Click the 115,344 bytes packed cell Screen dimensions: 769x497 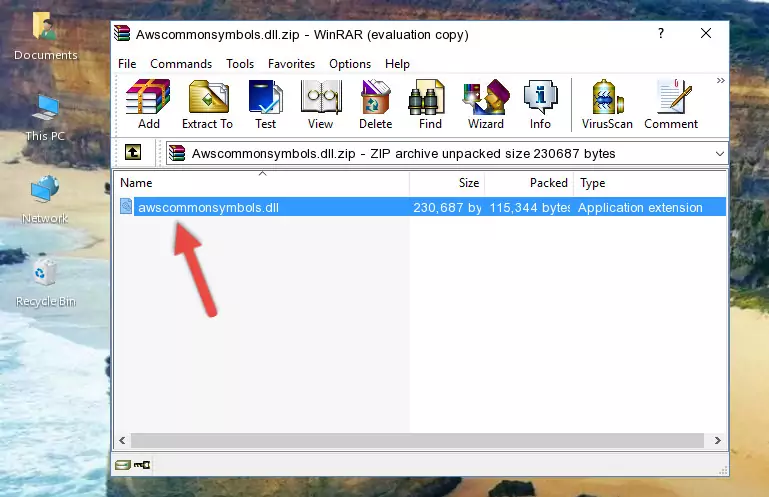[529, 208]
